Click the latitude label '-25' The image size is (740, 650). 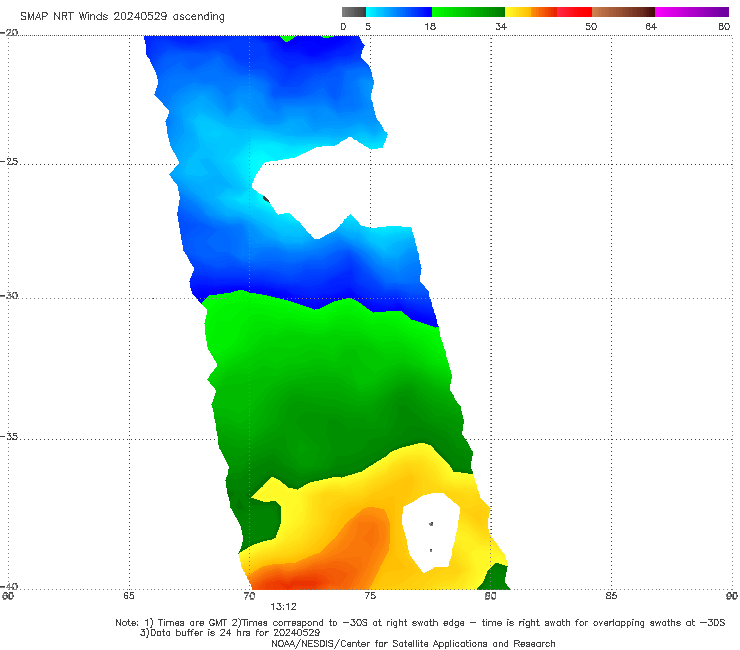click(9, 161)
